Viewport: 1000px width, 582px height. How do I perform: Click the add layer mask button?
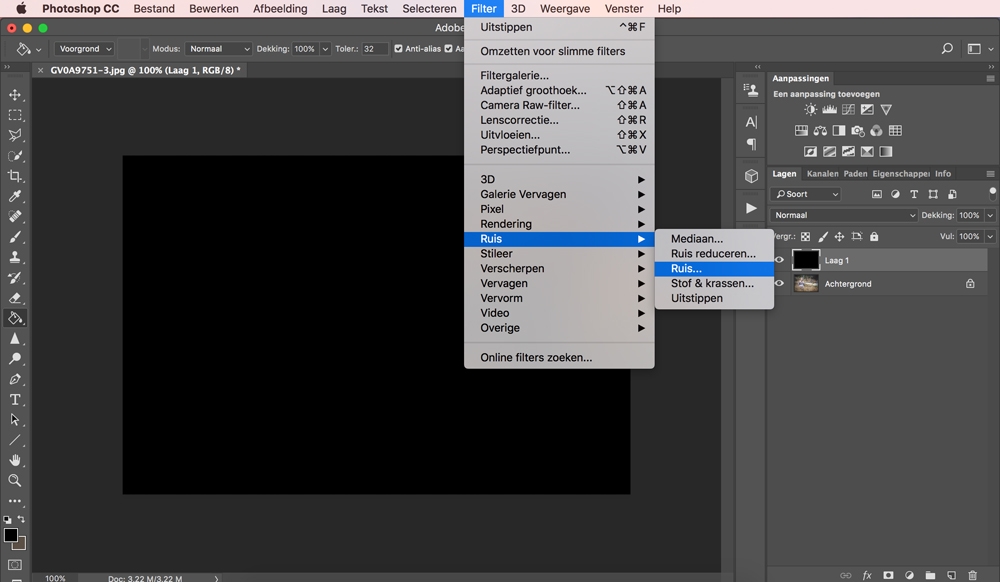tap(888, 575)
